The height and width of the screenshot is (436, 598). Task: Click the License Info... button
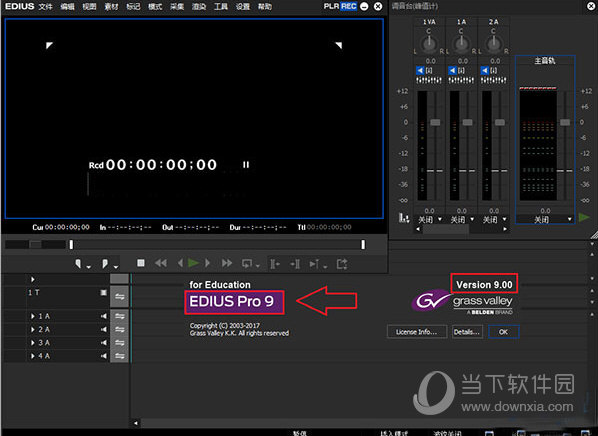point(416,332)
